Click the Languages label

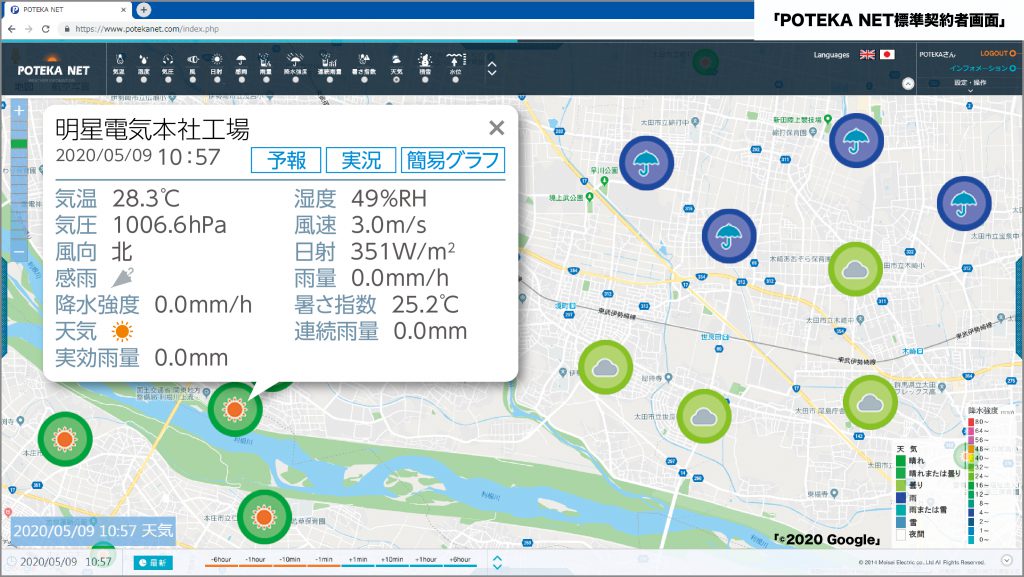point(831,55)
